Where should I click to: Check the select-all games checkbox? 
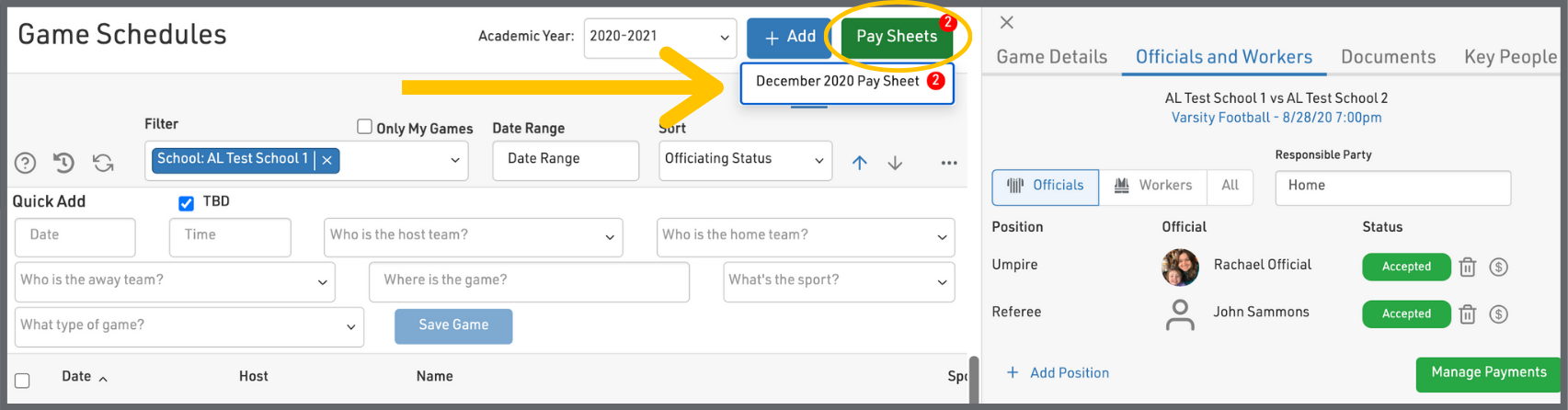23,380
